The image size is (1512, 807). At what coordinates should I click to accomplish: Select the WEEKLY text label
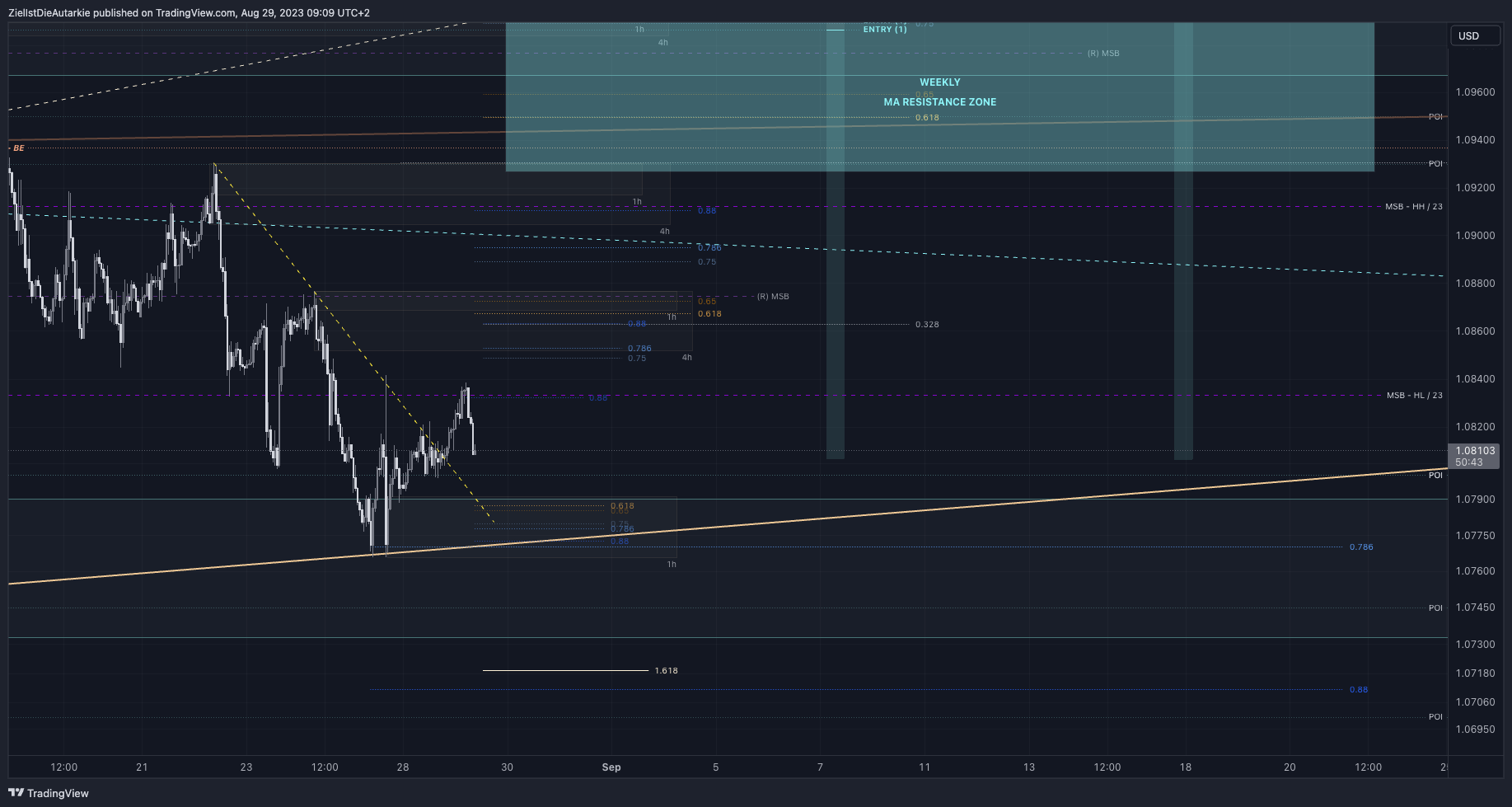point(940,82)
